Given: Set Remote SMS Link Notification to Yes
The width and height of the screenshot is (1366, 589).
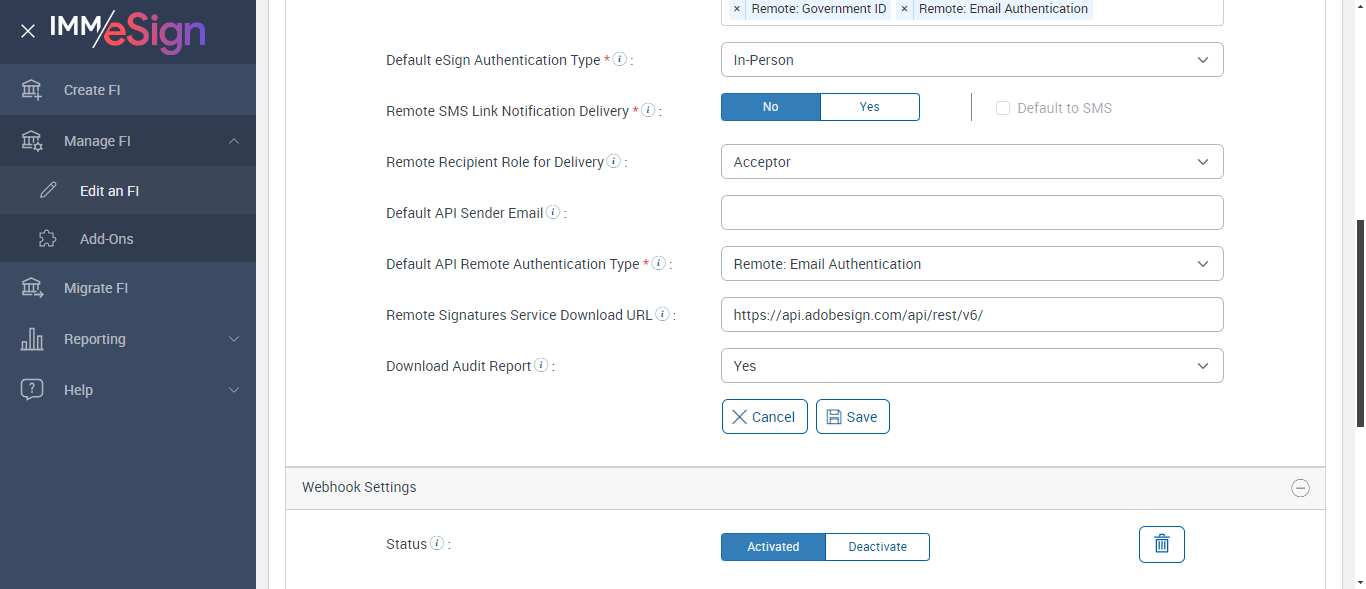Looking at the screenshot, I should point(869,107).
